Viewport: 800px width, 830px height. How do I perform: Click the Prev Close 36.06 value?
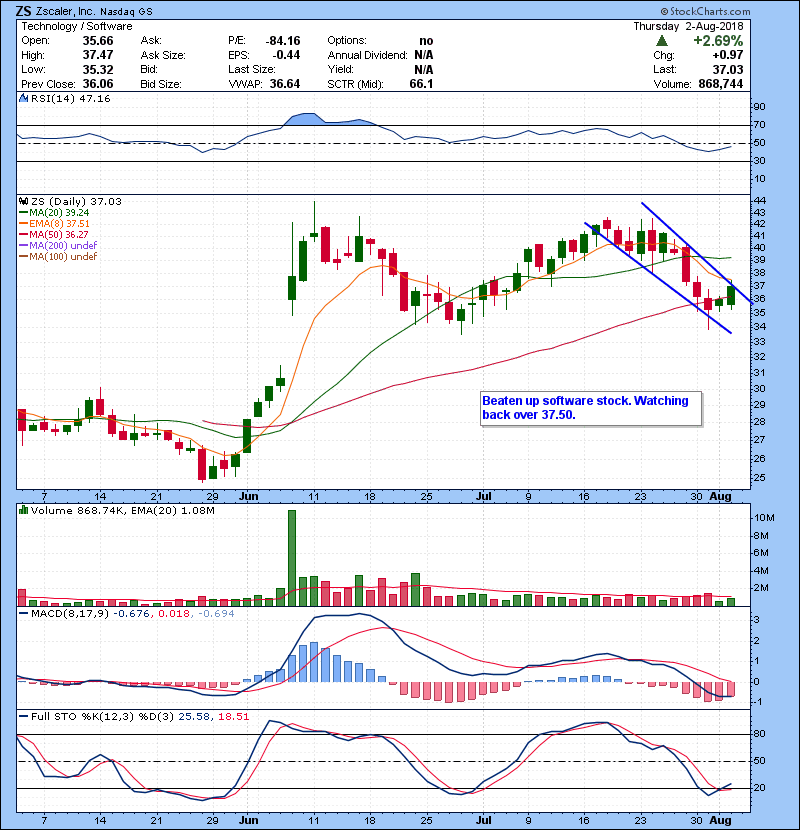98,84
